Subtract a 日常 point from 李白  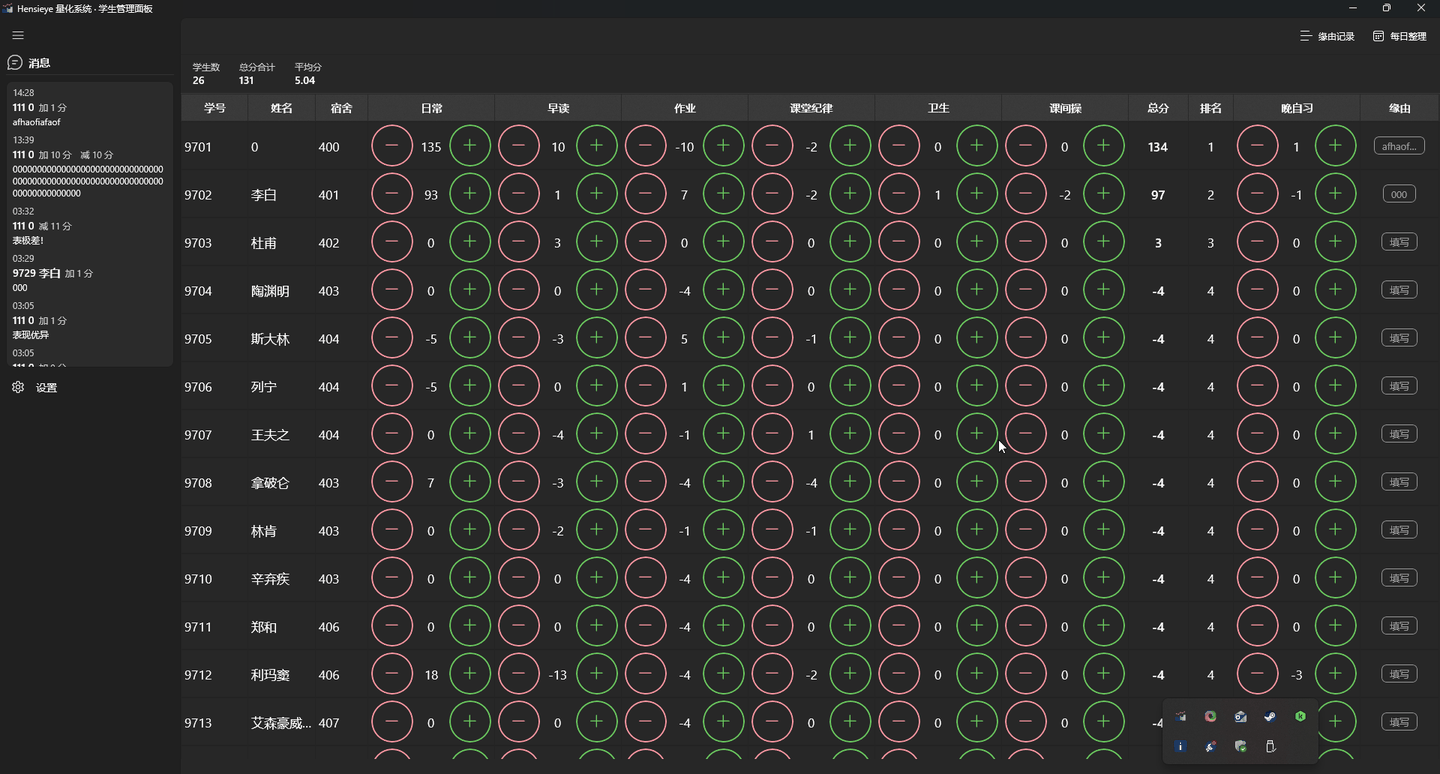tap(392, 195)
